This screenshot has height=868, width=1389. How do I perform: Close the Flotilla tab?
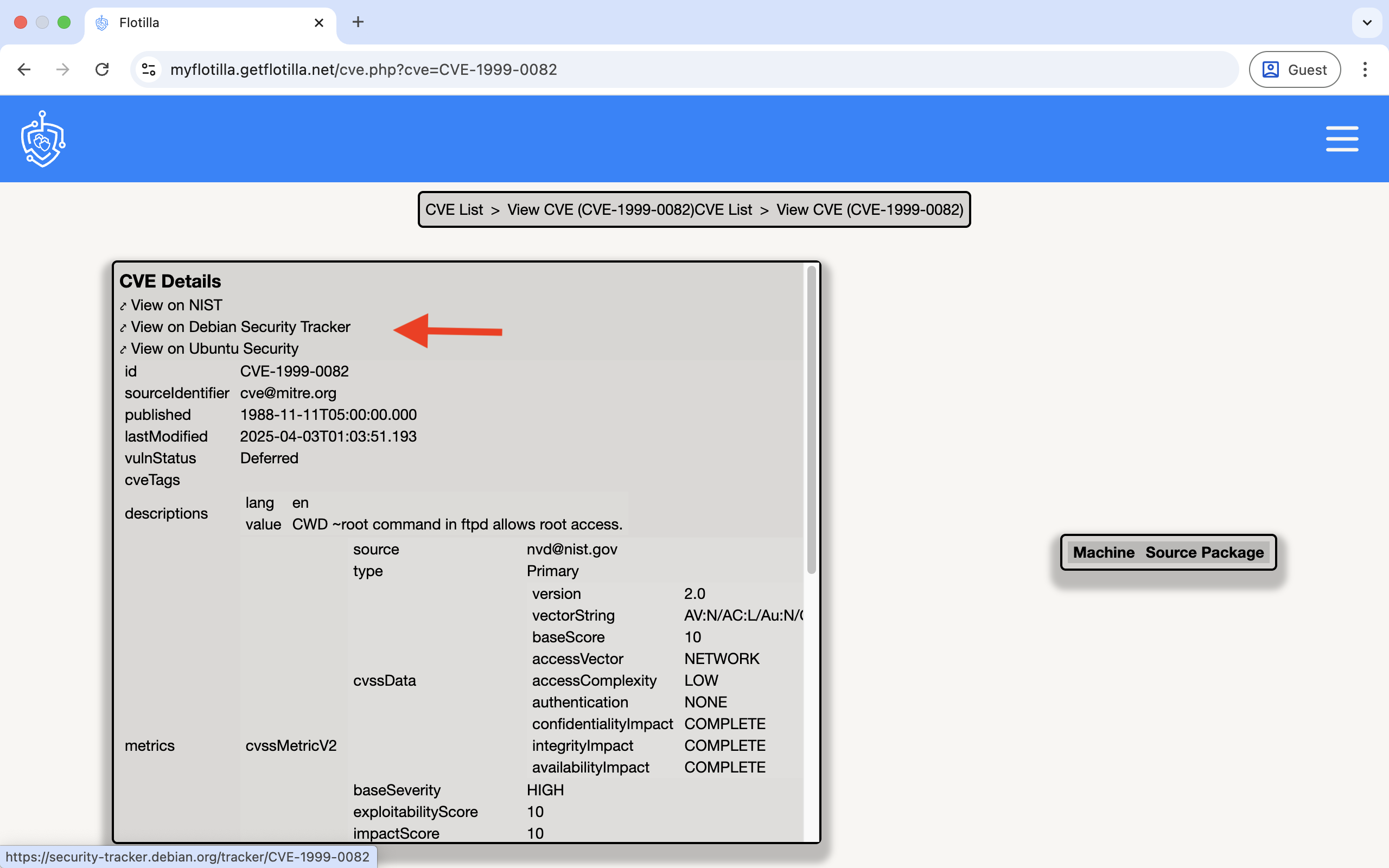tap(319, 22)
